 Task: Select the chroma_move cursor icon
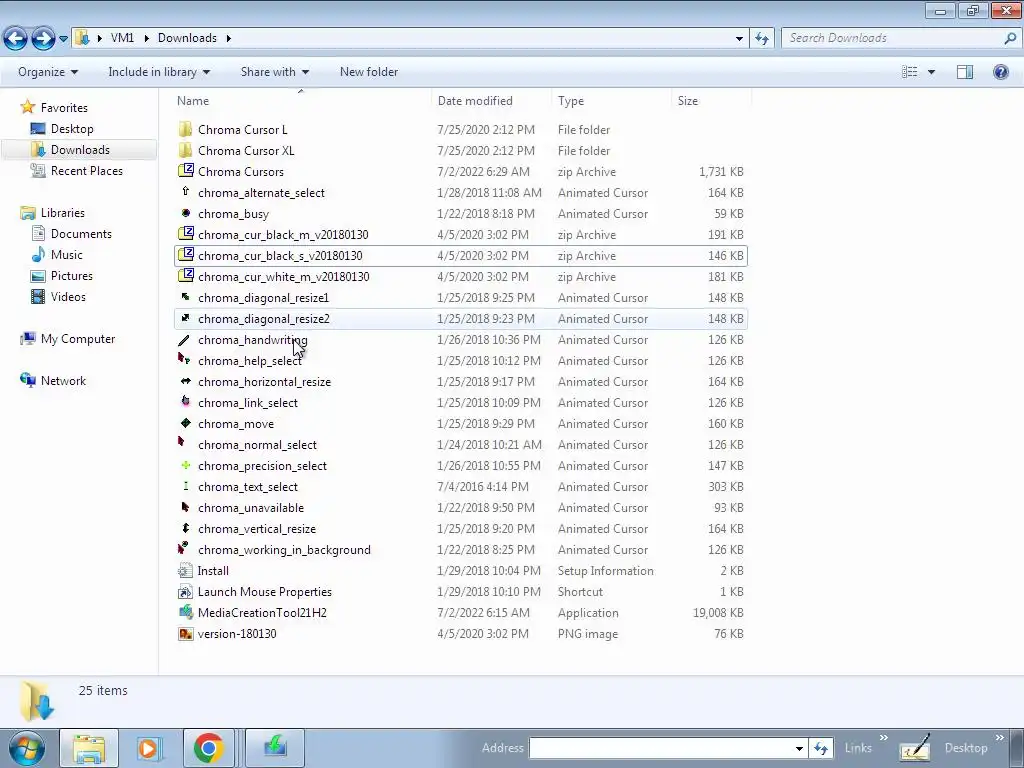point(185,423)
